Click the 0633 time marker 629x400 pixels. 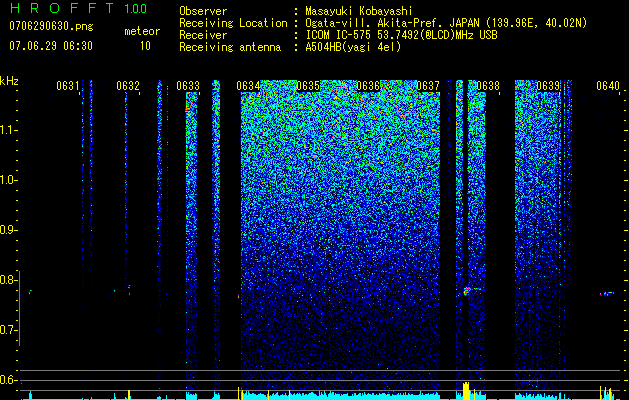(x=188, y=86)
